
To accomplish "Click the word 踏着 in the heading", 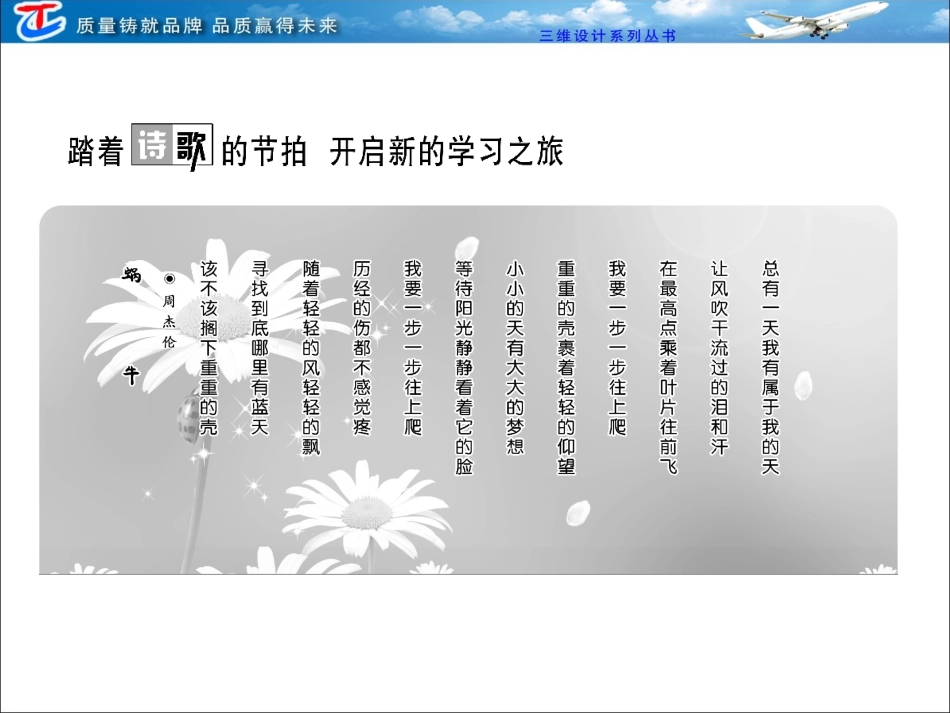I will click(96, 151).
